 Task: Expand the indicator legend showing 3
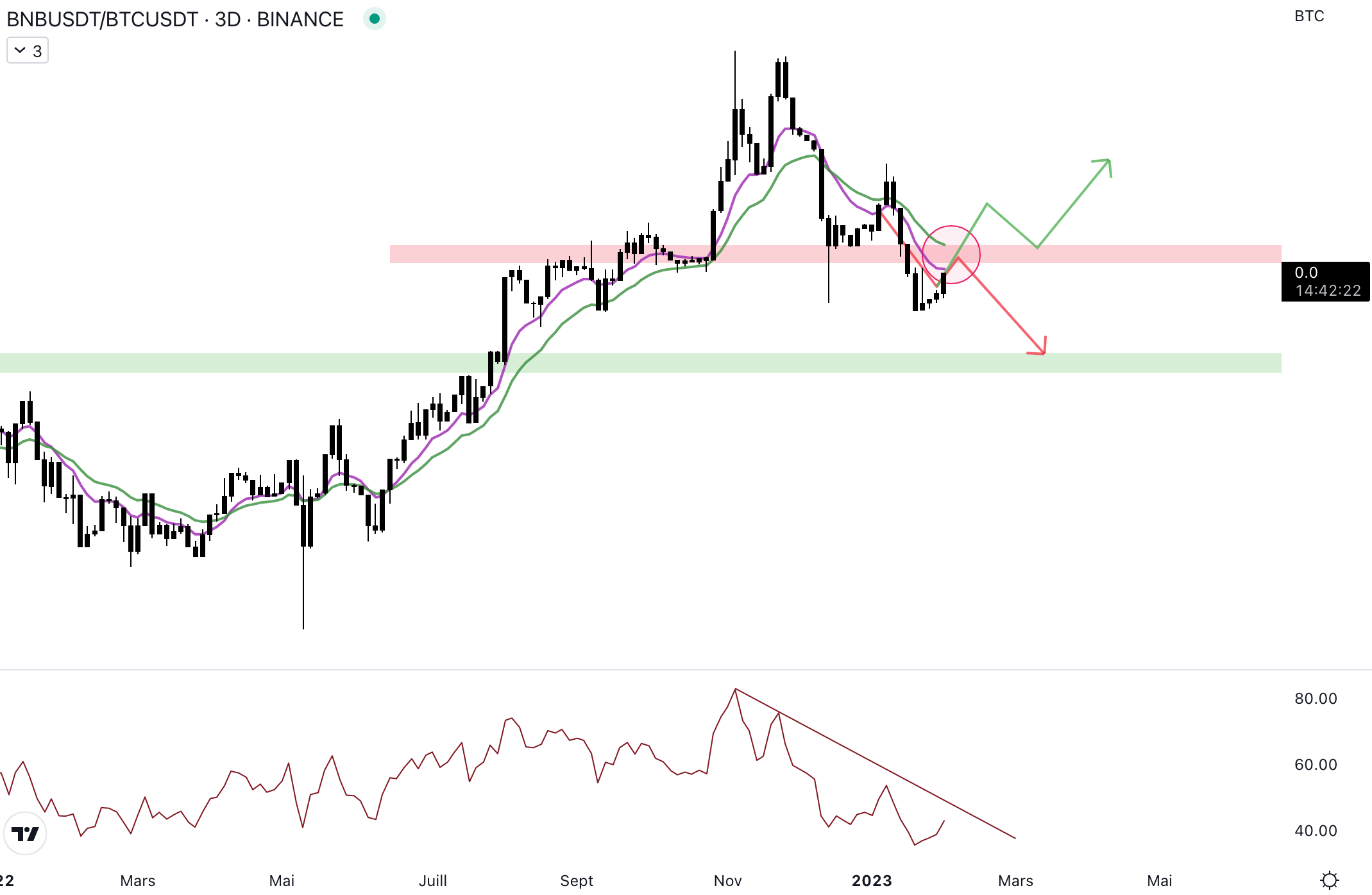coord(28,51)
